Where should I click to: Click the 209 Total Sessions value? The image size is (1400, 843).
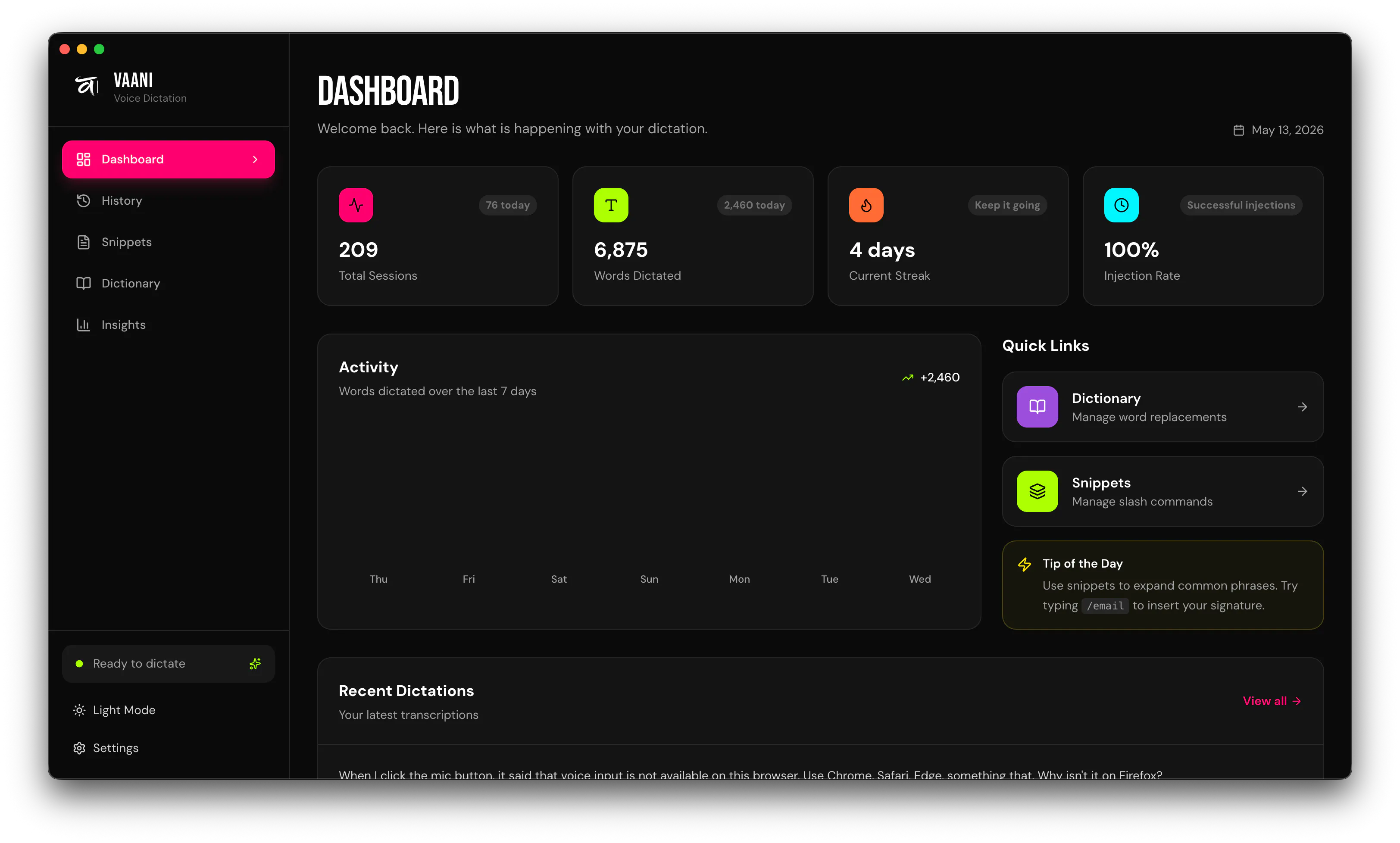coord(358,250)
